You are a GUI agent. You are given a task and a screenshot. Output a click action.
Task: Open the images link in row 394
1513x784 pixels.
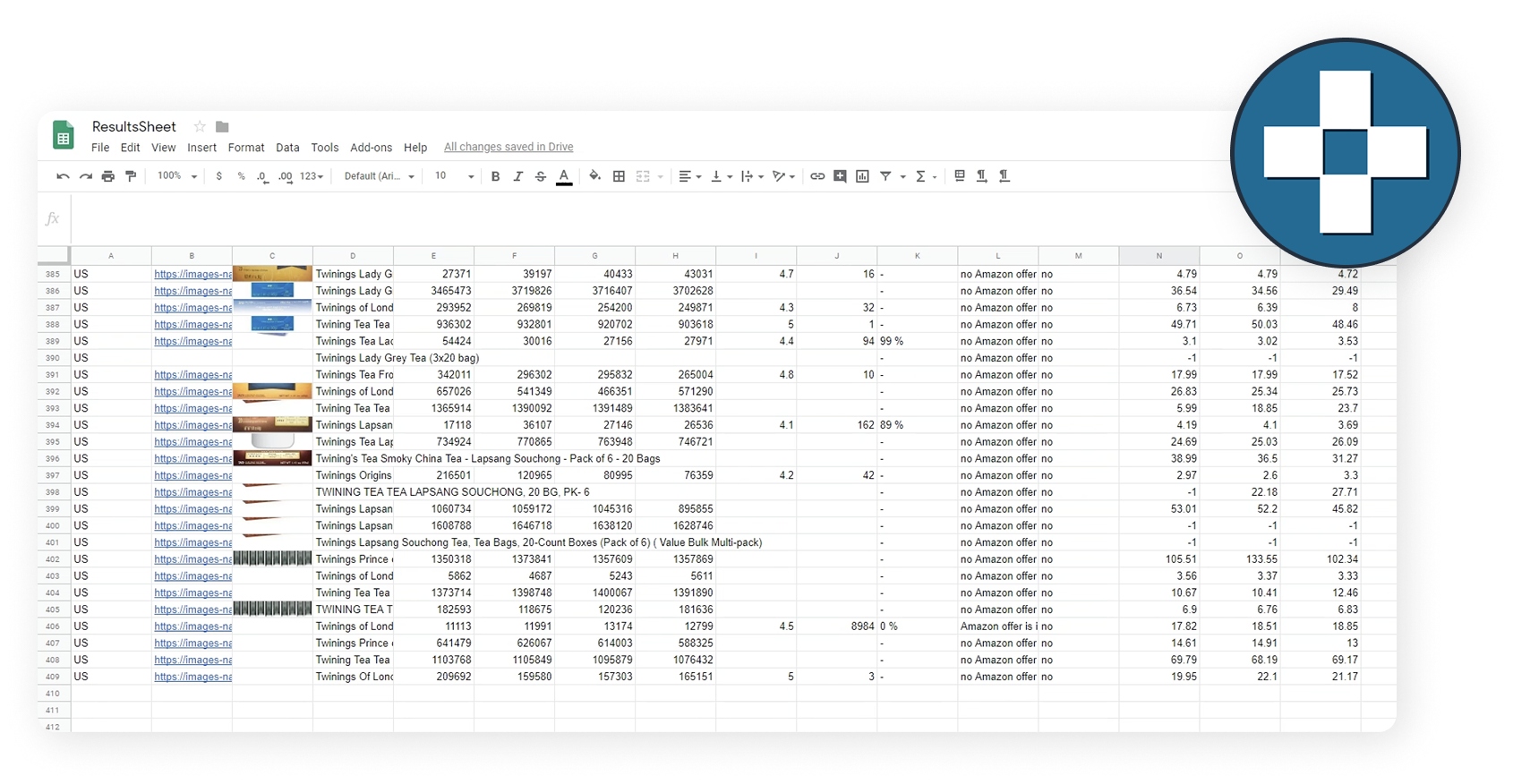coord(192,425)
